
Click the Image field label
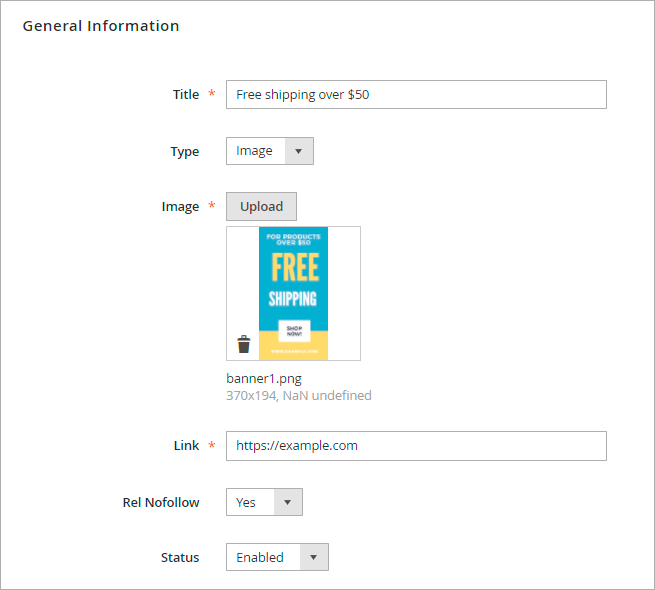180,207
